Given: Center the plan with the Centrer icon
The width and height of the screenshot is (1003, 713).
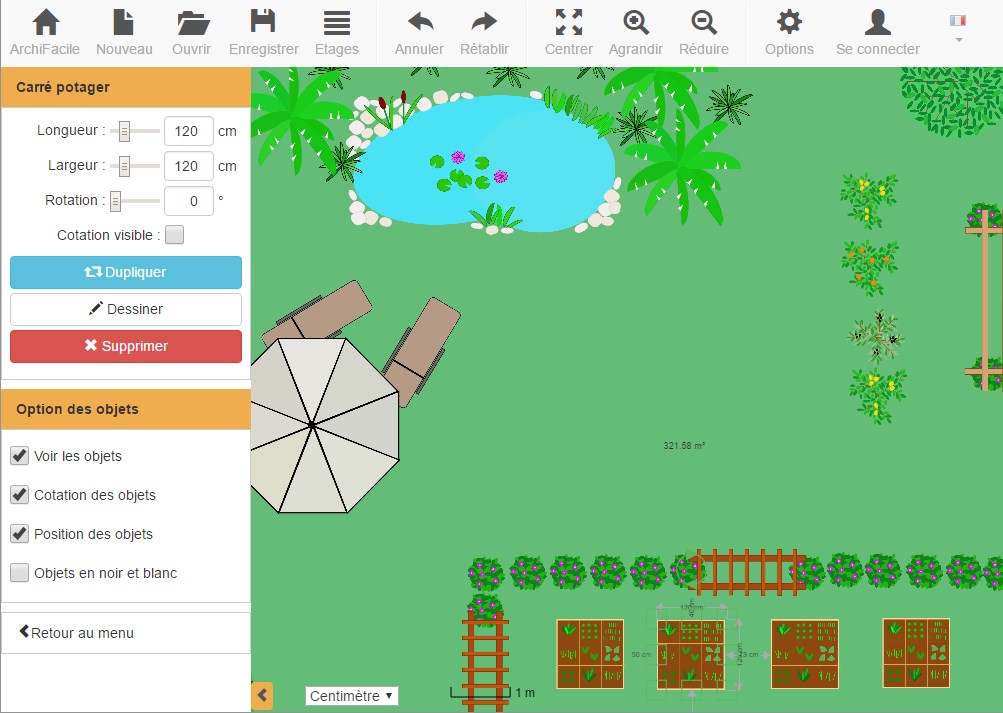Looking at the screenshot, I should [567, 22].
